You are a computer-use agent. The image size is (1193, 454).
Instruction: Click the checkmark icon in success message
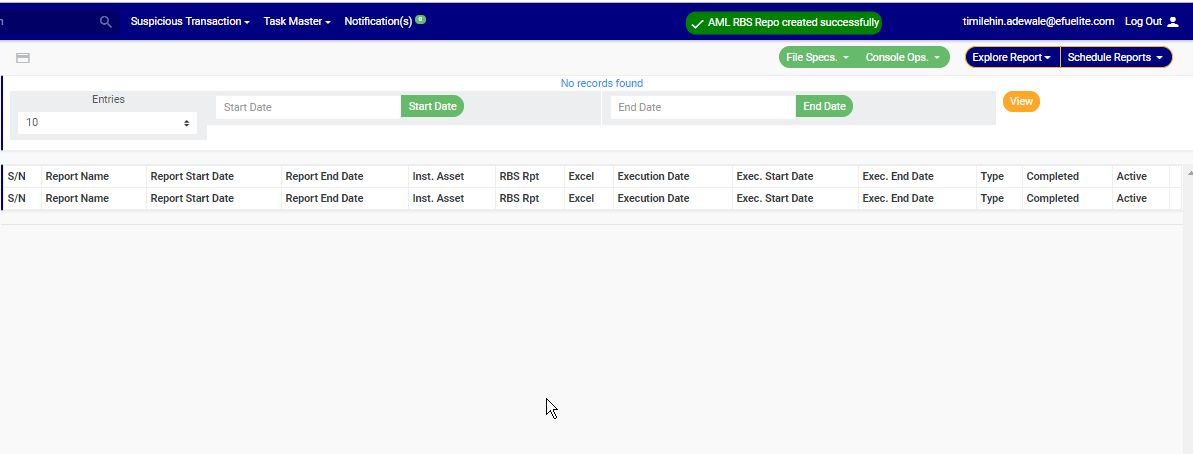(698, 23)
